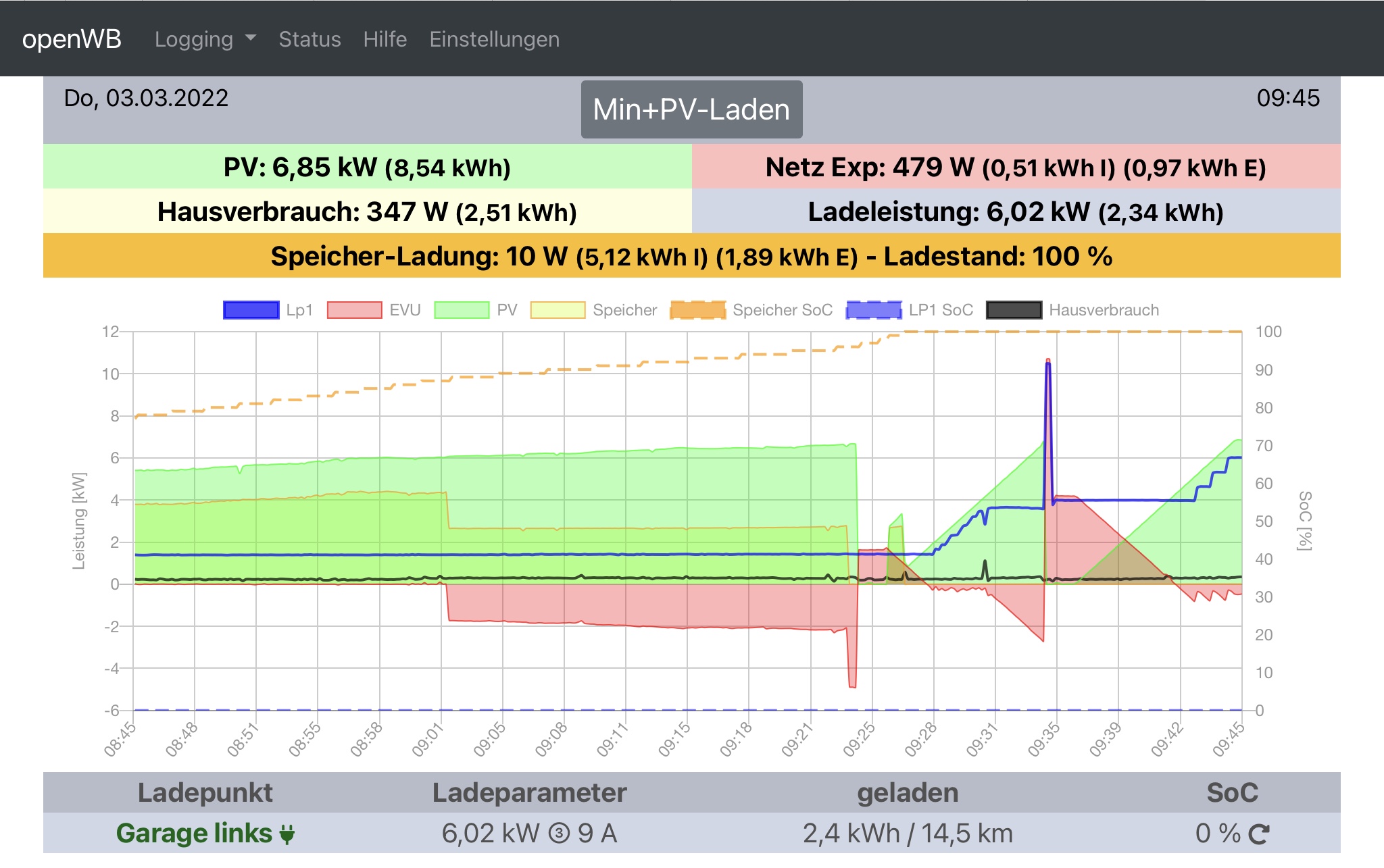
Task: Click the Min+PV-Laden charge mode button
Action: (x=691, y=109)
